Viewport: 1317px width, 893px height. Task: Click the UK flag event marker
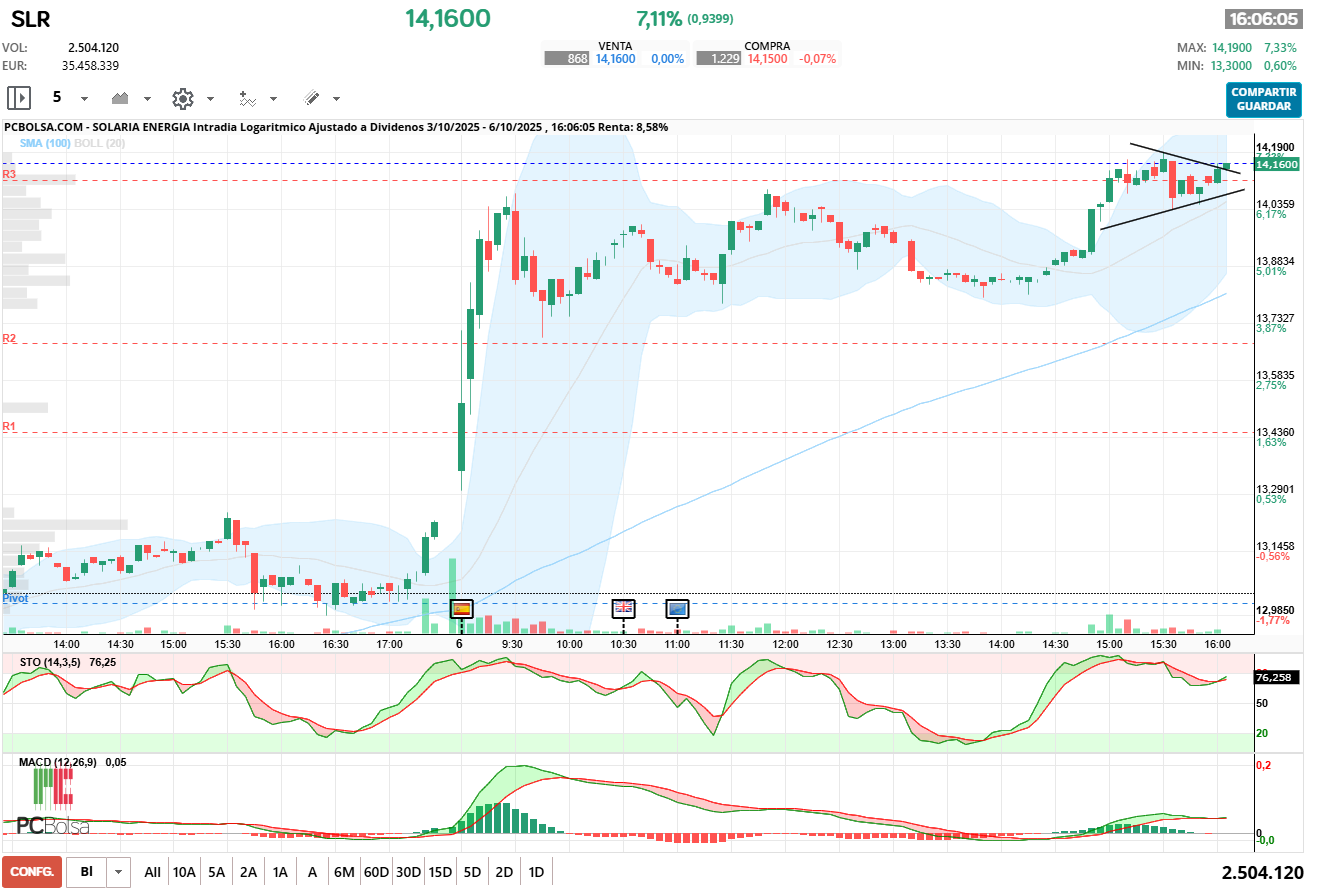tap(623, 607)
